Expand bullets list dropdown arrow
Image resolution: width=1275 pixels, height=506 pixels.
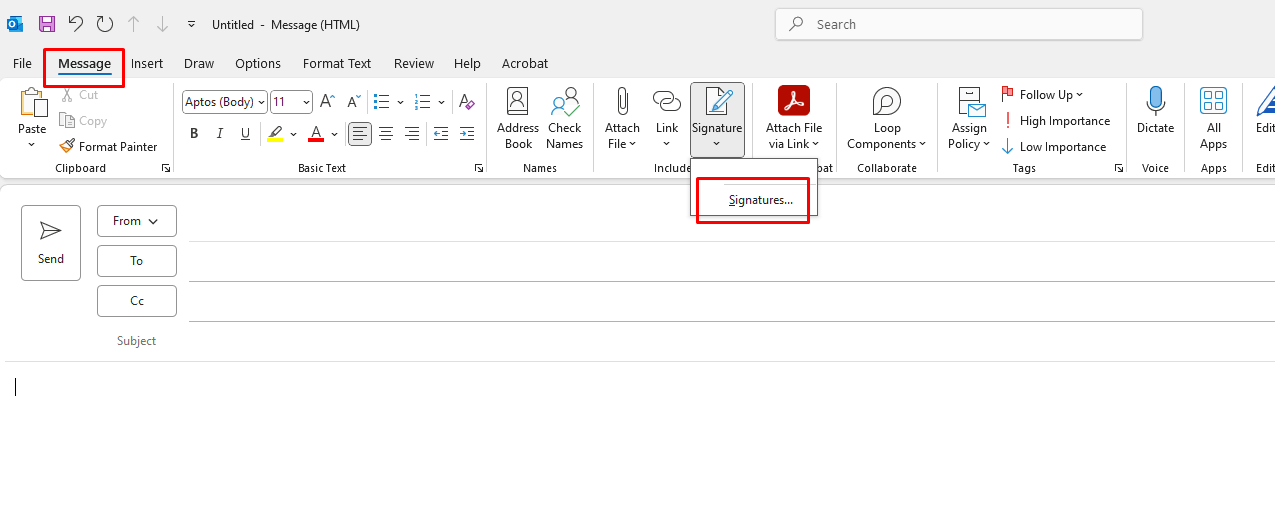click(401, 102)
